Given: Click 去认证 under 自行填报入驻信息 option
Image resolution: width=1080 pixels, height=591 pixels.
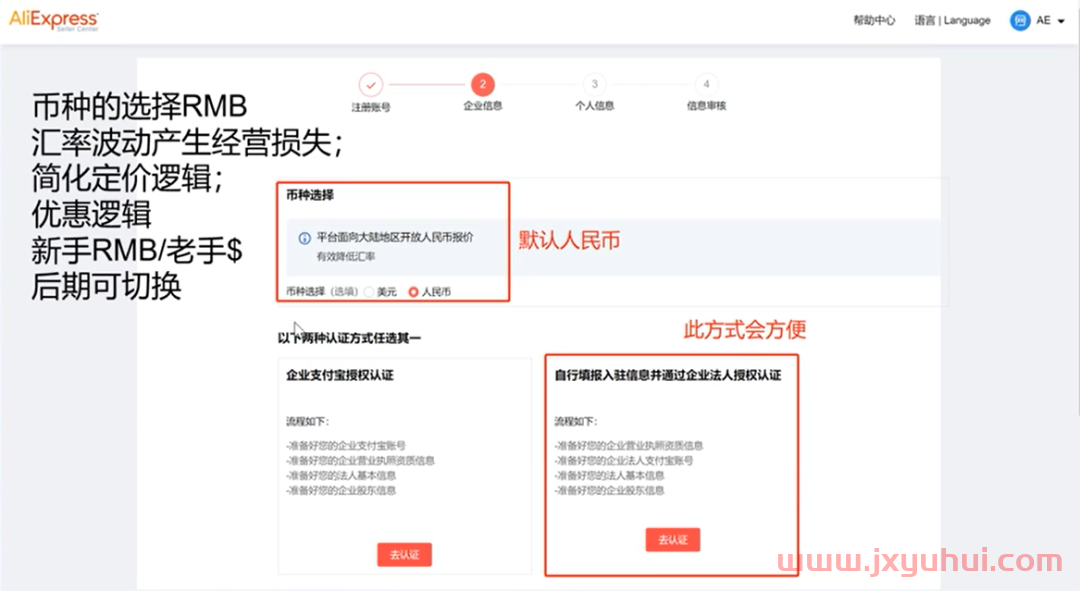Looking at the screenshot, I should point(673,539).
